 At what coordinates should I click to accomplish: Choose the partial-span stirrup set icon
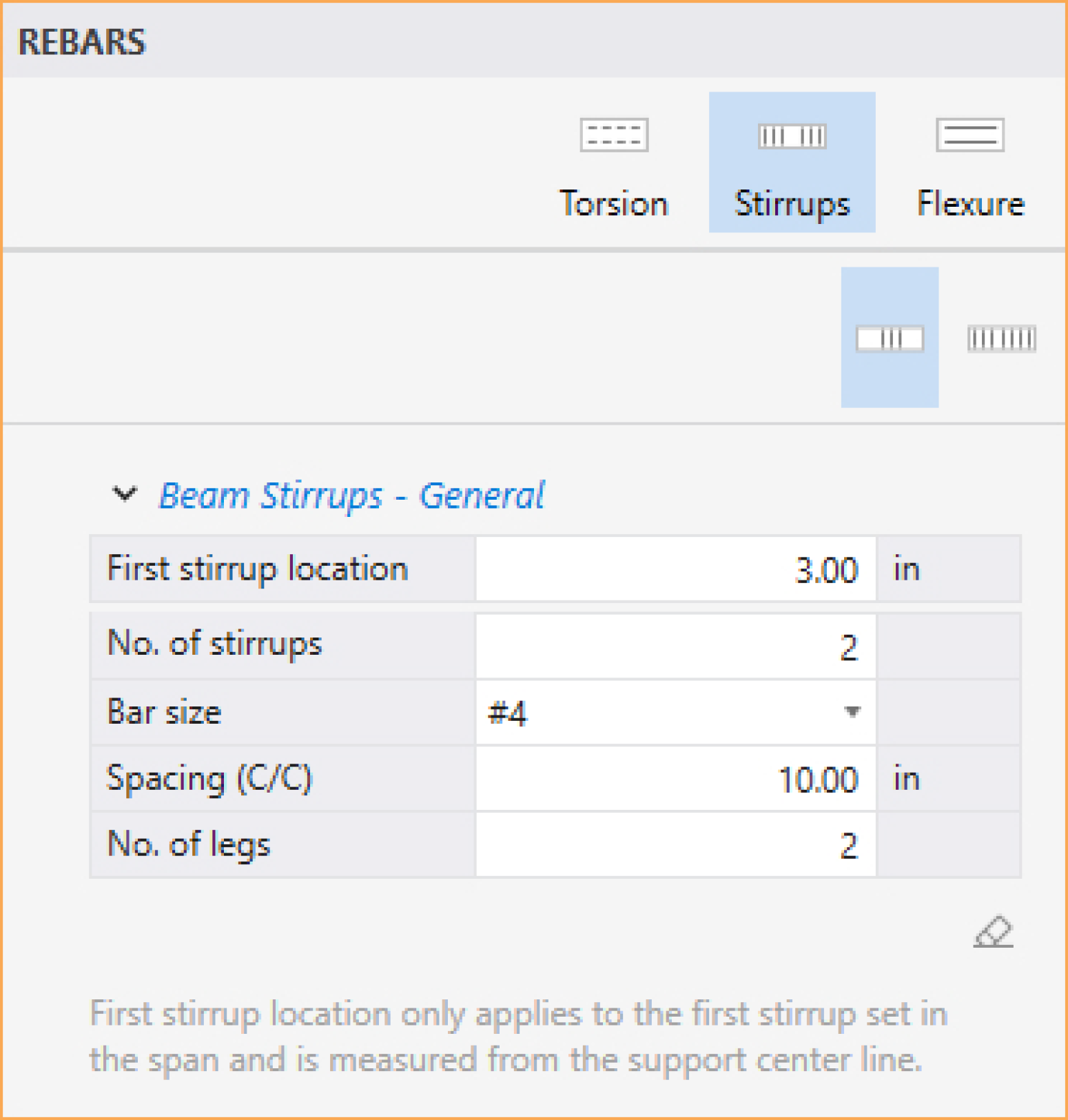pyautogui.click(x=890, y=338)
